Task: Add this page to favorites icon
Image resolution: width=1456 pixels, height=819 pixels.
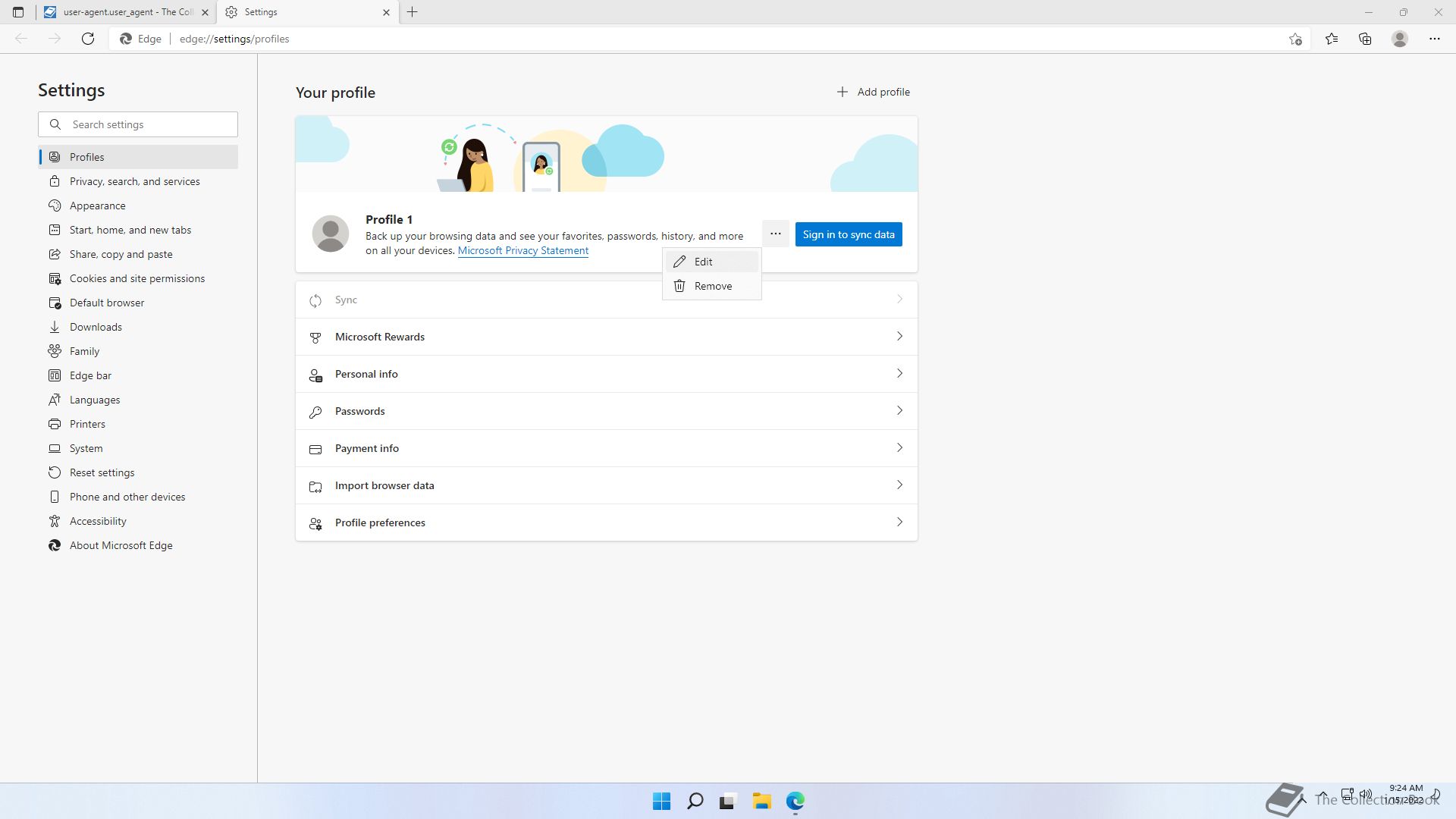Action: (1295, 39)
